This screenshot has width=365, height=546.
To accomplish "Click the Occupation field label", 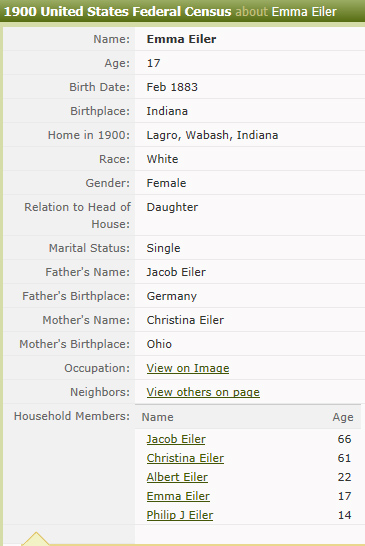I will [x=97, y=368].
